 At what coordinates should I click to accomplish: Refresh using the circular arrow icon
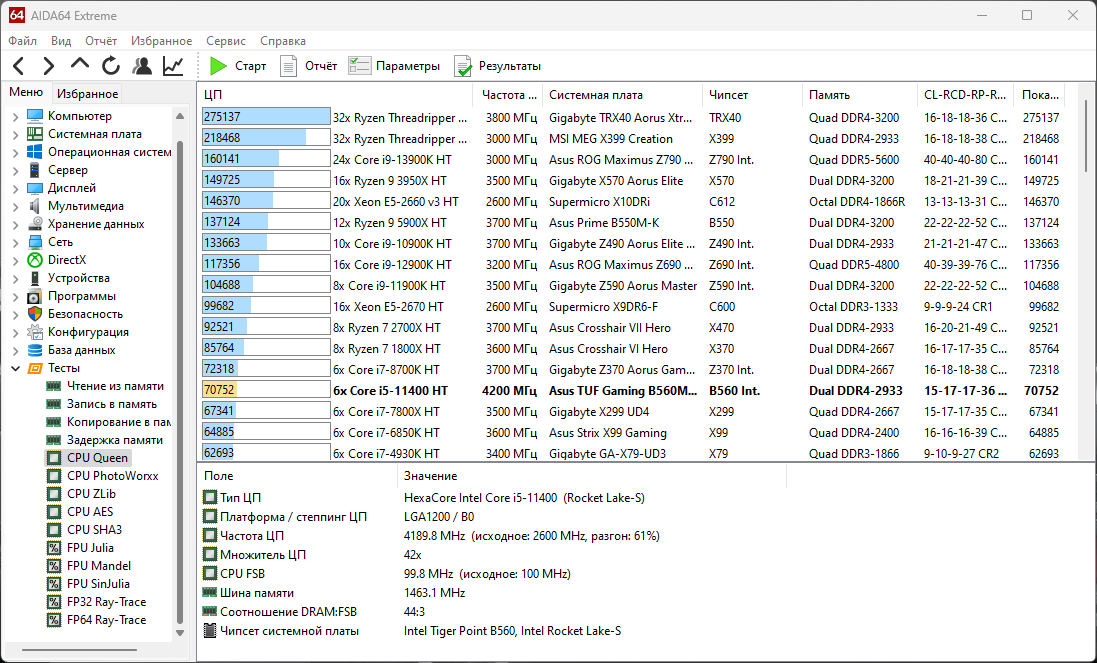[x=111, y=66]
